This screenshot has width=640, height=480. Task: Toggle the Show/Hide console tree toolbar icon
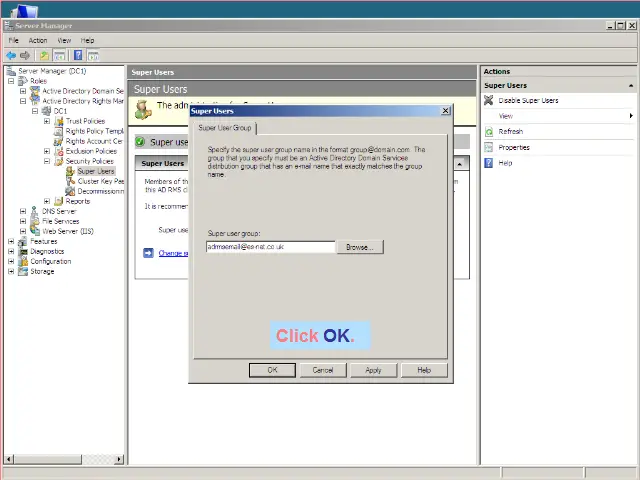(59, 56)
